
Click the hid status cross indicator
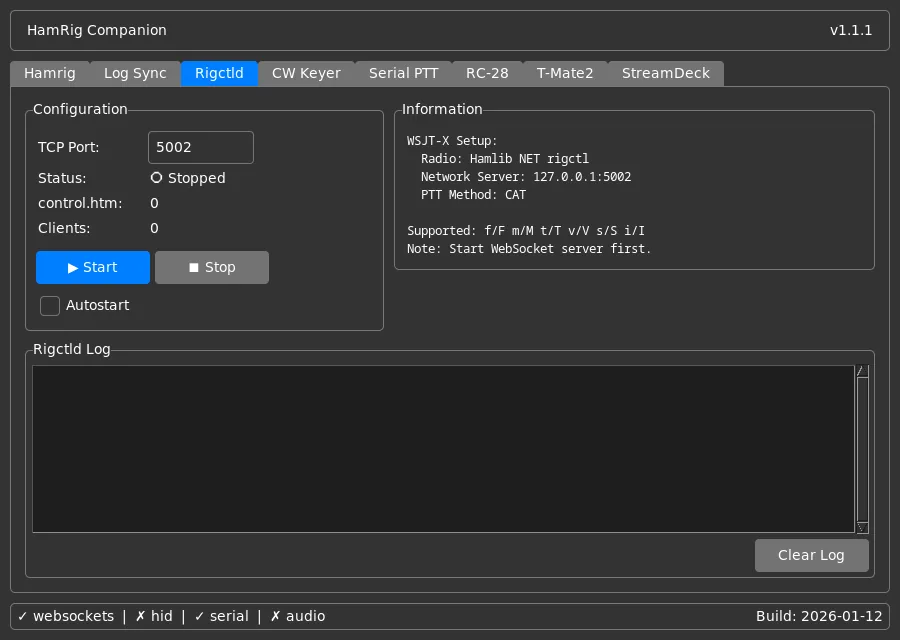tap(141, 616)
